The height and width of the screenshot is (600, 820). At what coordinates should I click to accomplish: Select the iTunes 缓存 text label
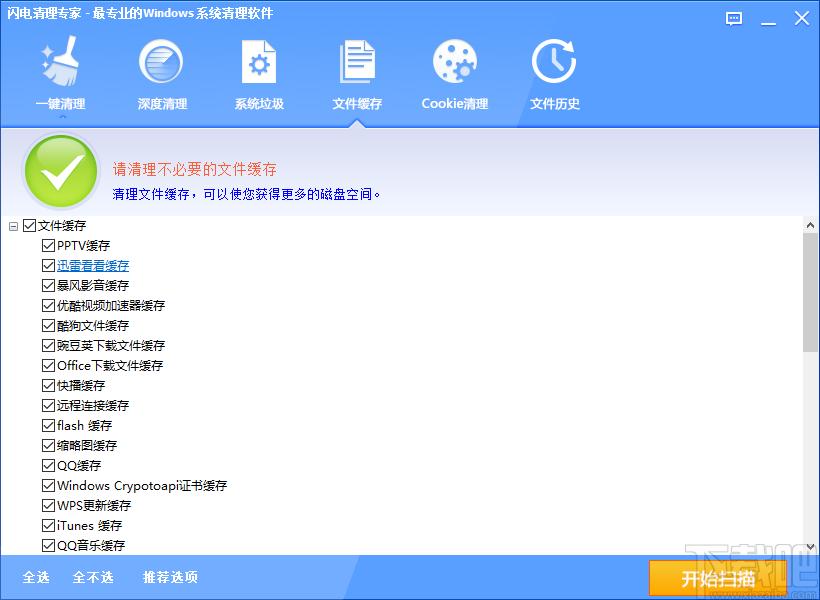pyautogui.click(x=89, y=525)
